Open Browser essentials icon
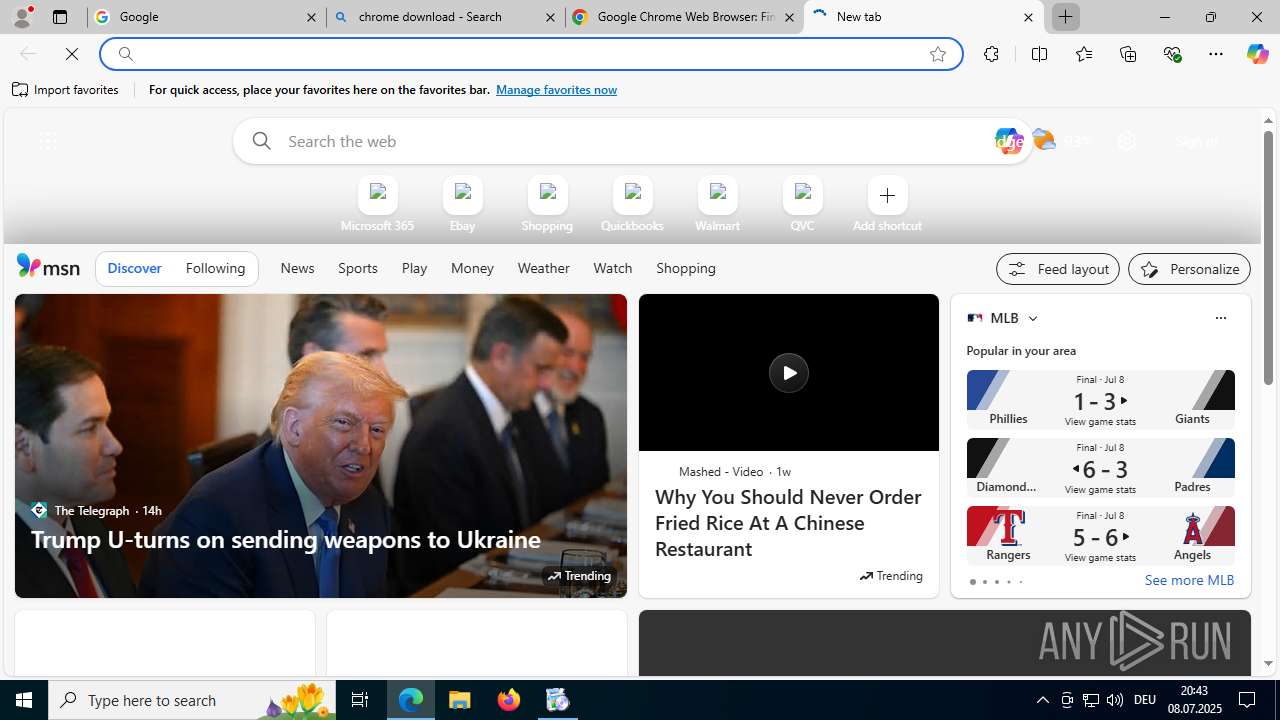This screenshot has width=1280, height=720. click(1173, 54)
